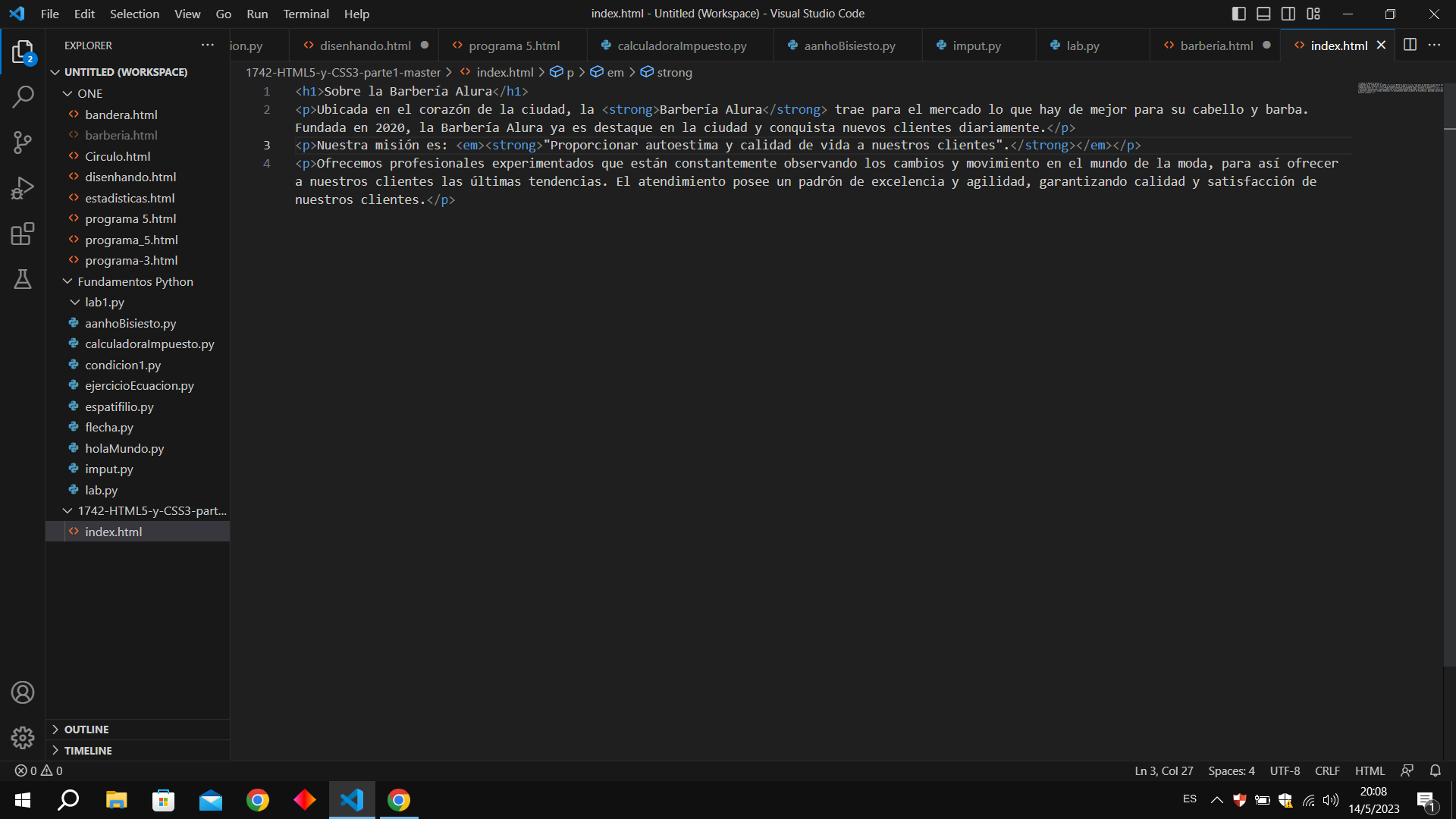The image size is (1456, 819).
Task: Expand the TIMELINE section
Action: tap(137, 750)
